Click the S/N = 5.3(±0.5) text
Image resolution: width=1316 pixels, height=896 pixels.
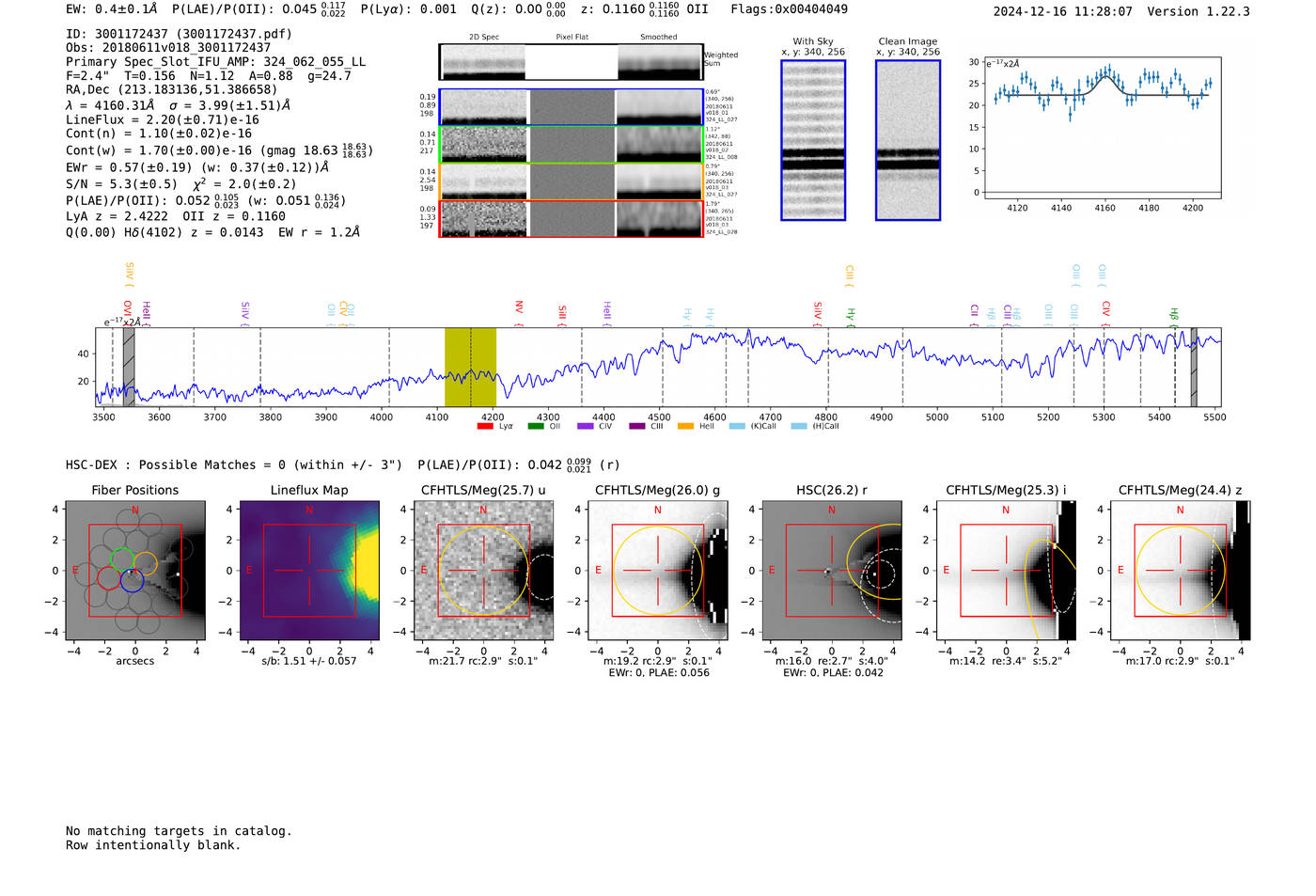121,184
